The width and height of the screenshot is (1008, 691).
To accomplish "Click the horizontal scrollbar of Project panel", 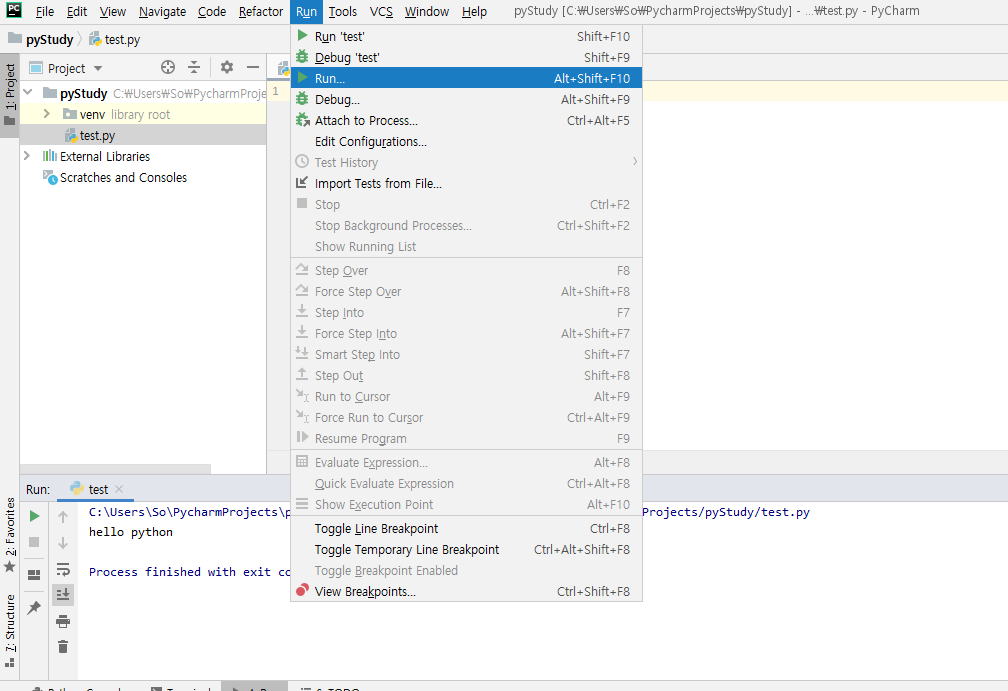I will (x=115, y=469).
